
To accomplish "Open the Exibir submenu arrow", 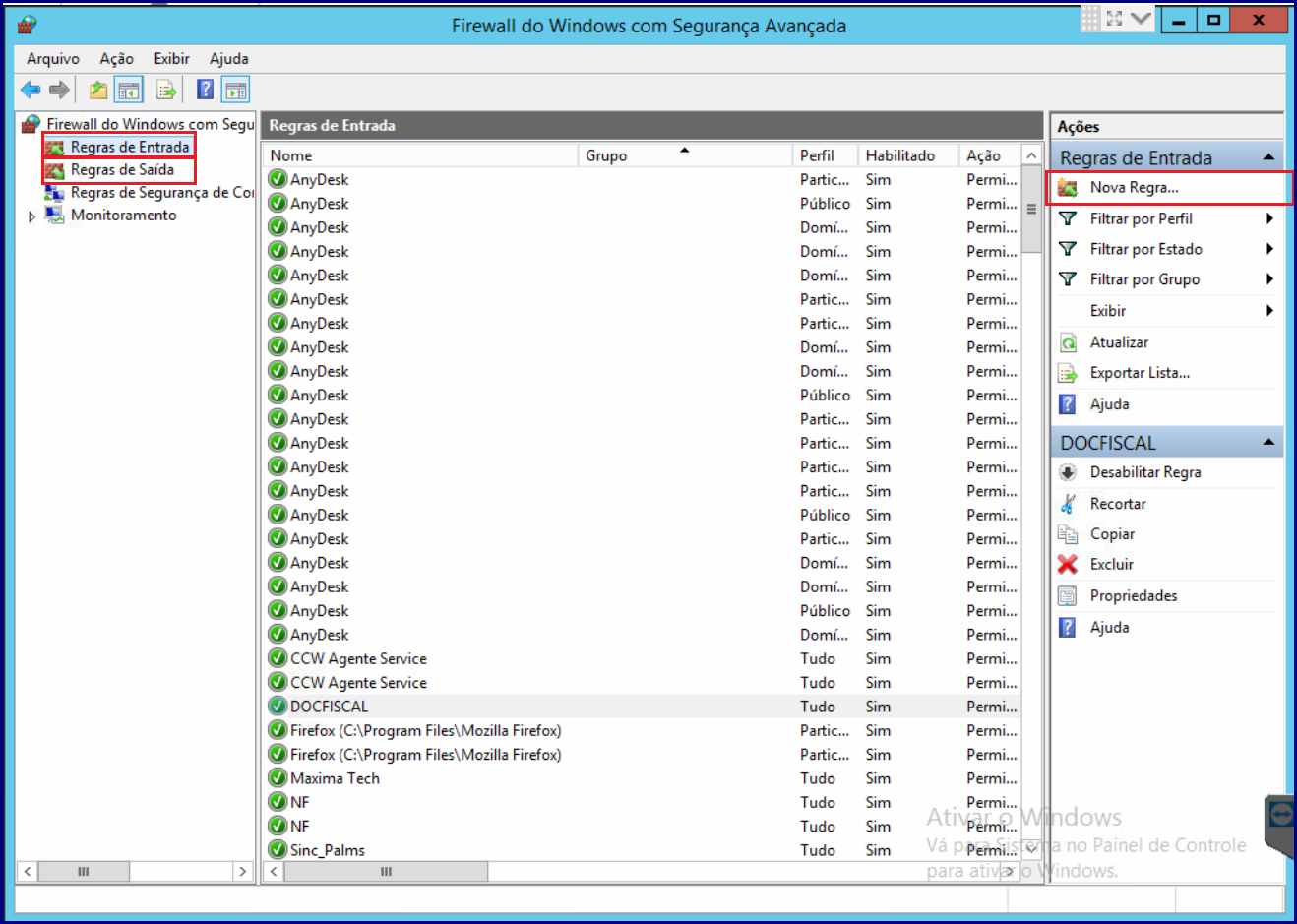I will pos(1269,311).
